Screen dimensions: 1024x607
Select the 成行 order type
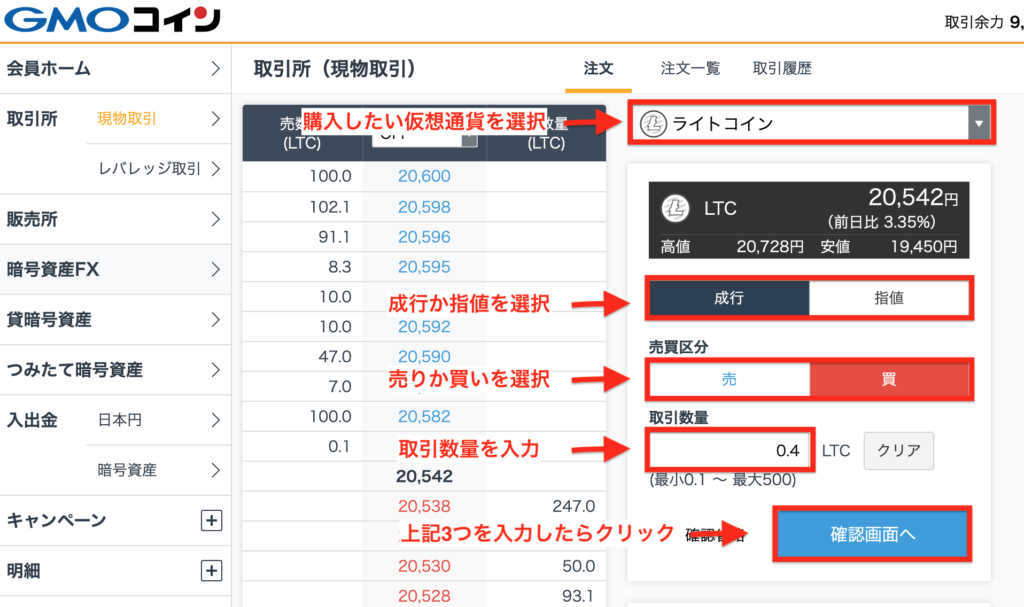(x=729, y=298)
